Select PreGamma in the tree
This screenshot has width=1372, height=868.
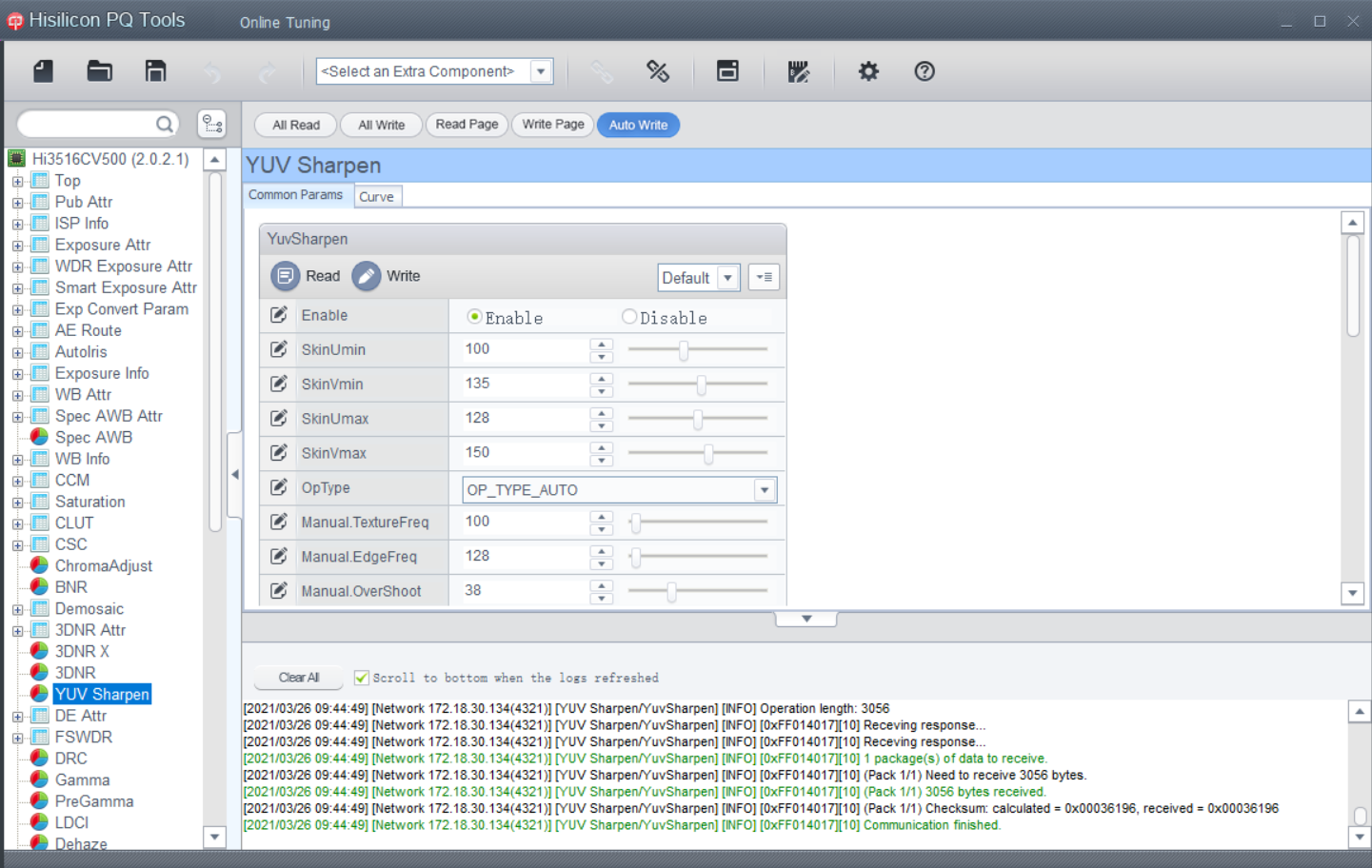pos(94,801)
